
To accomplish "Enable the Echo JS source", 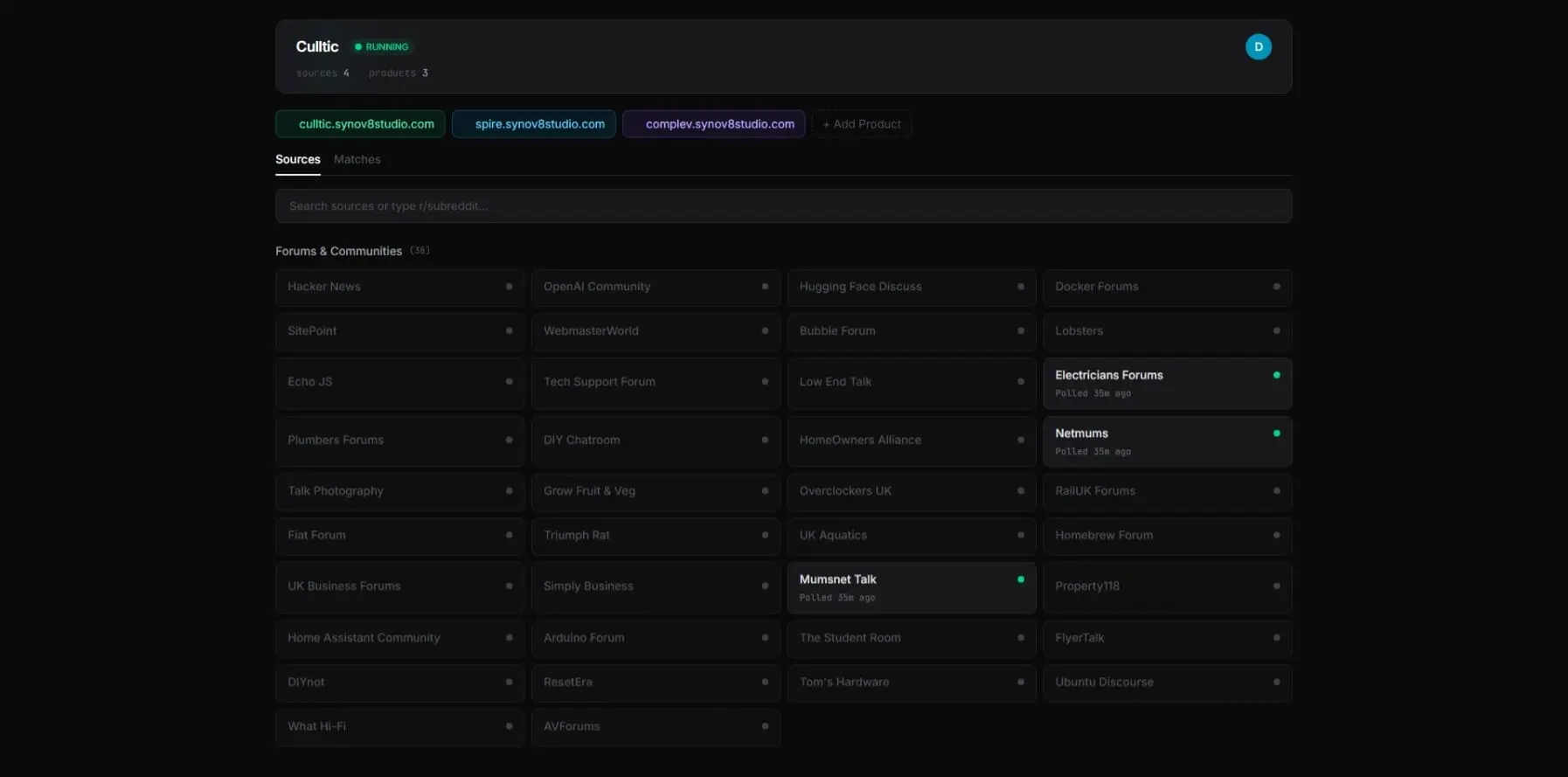I will click(399, 383).
